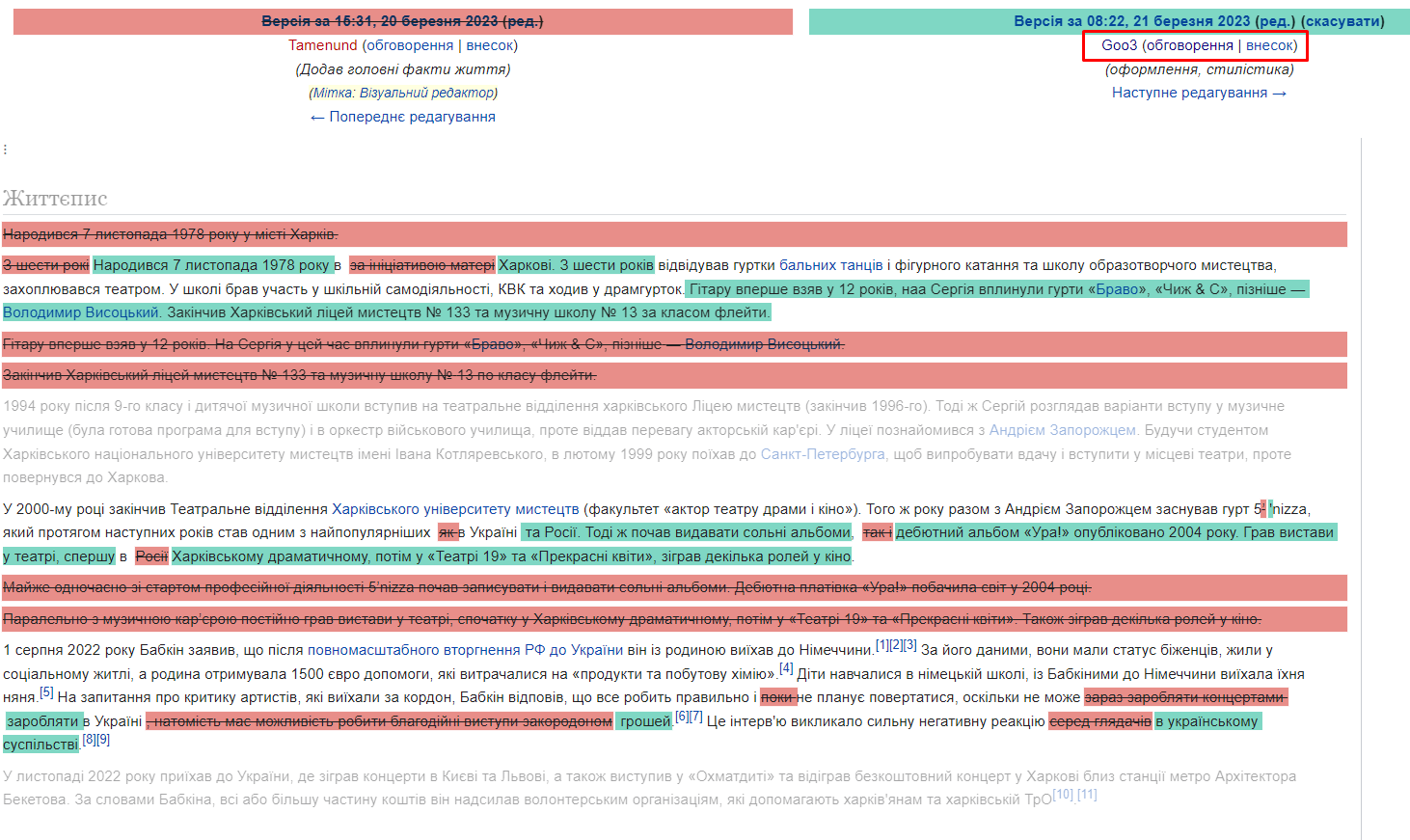Viewport: 1410px width, 840px height.
Task: Open Харківського університету мистецтв link
Action: [455, 509]
